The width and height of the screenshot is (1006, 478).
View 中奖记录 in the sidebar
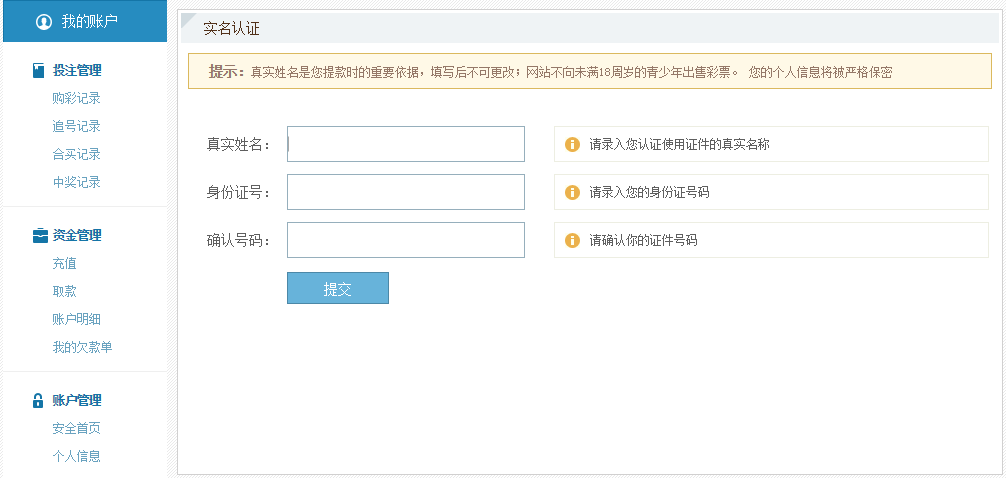pyautogui.click(x=76, y=182)
